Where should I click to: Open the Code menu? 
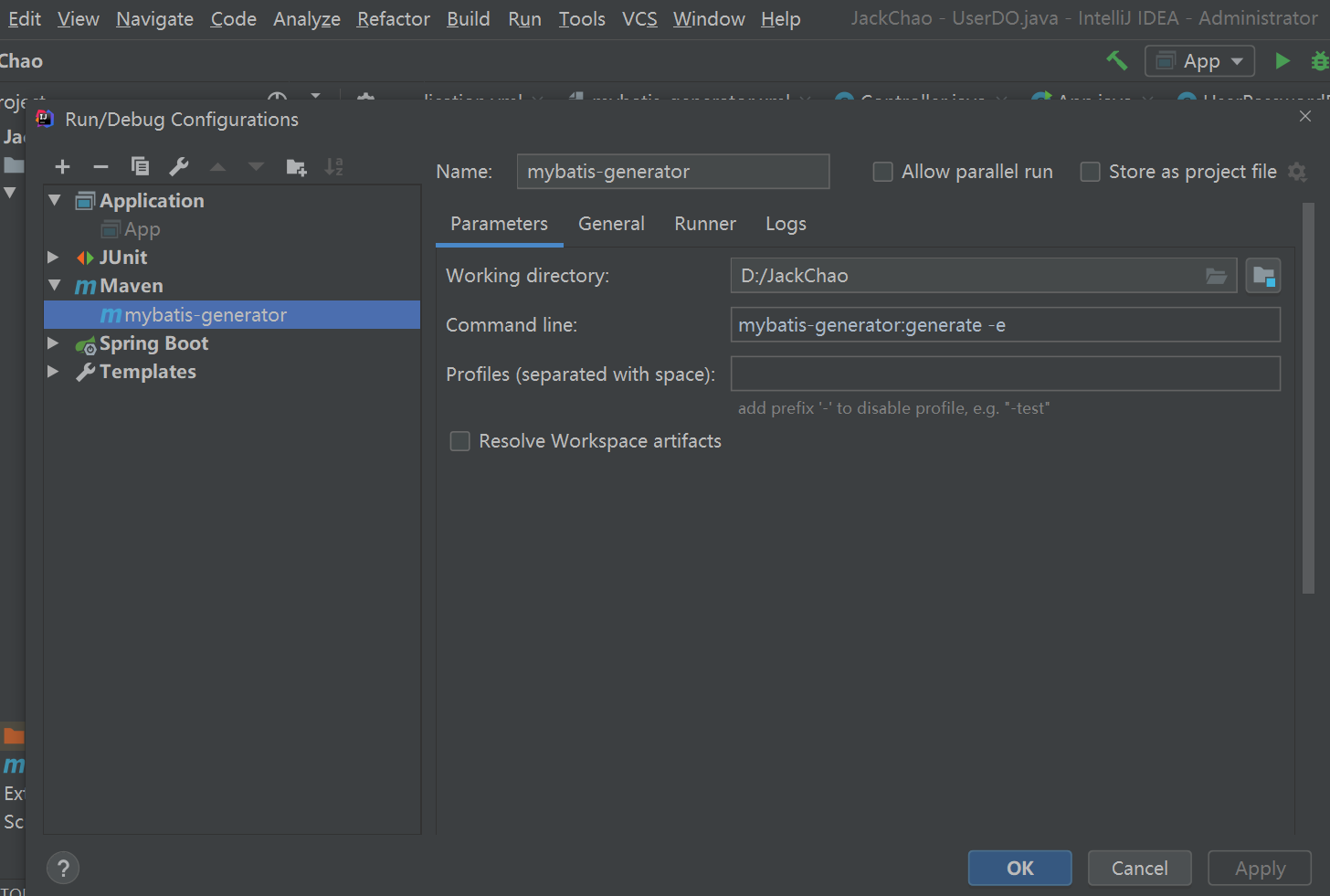(233, 18)
